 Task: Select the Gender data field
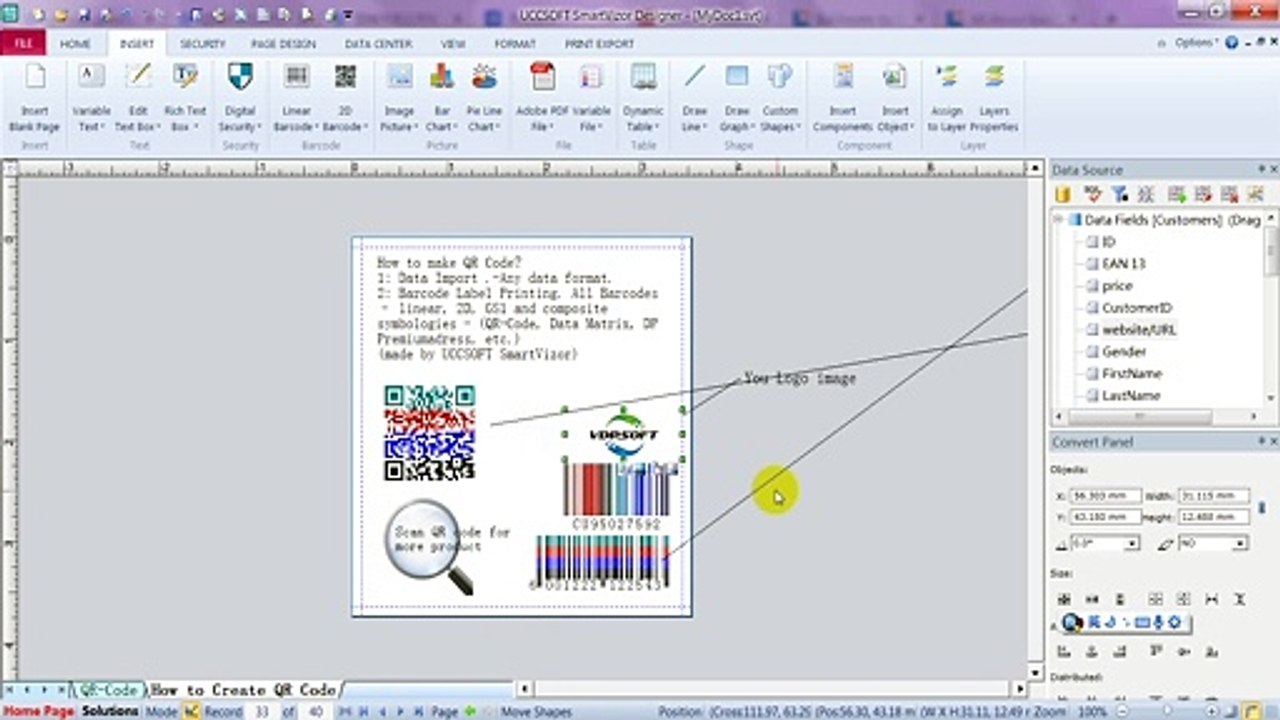click(x=1123, y=352)
